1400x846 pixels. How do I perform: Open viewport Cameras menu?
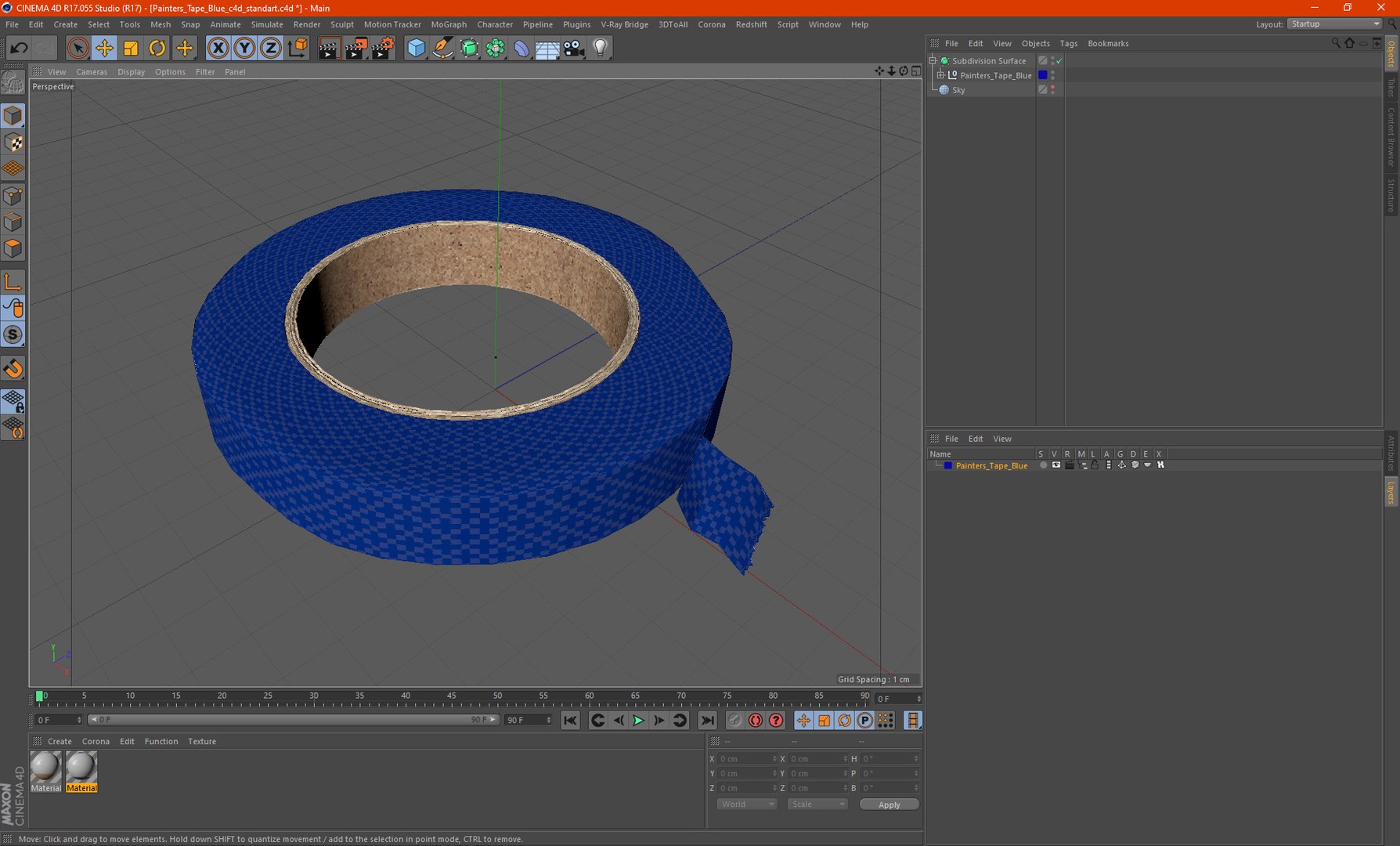coord(92,71)
